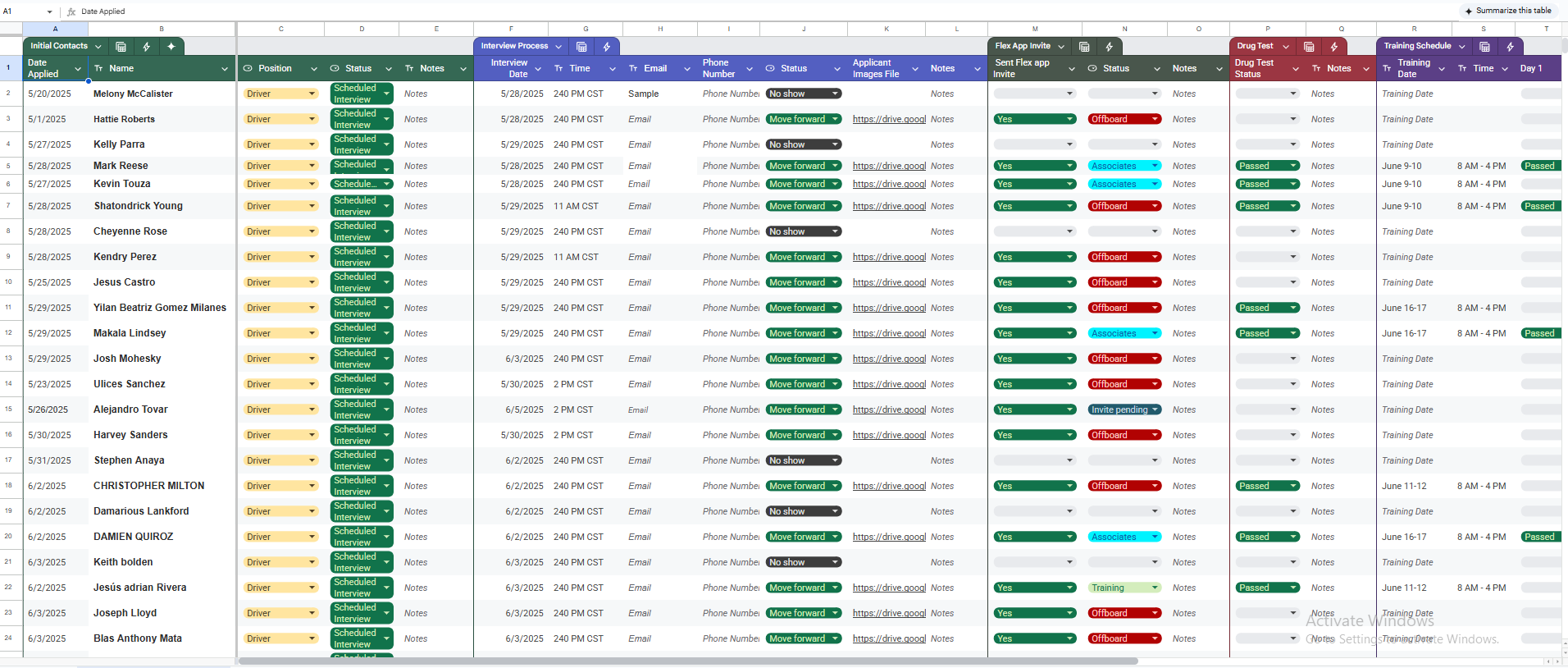Expand the Position column header menu
The height and width of the screenshot is (668, 1568).
313,69
